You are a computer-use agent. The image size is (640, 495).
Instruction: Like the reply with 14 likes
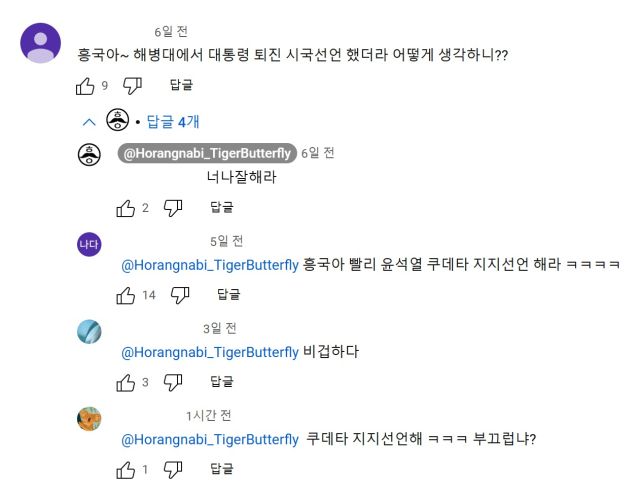point(125,295)
